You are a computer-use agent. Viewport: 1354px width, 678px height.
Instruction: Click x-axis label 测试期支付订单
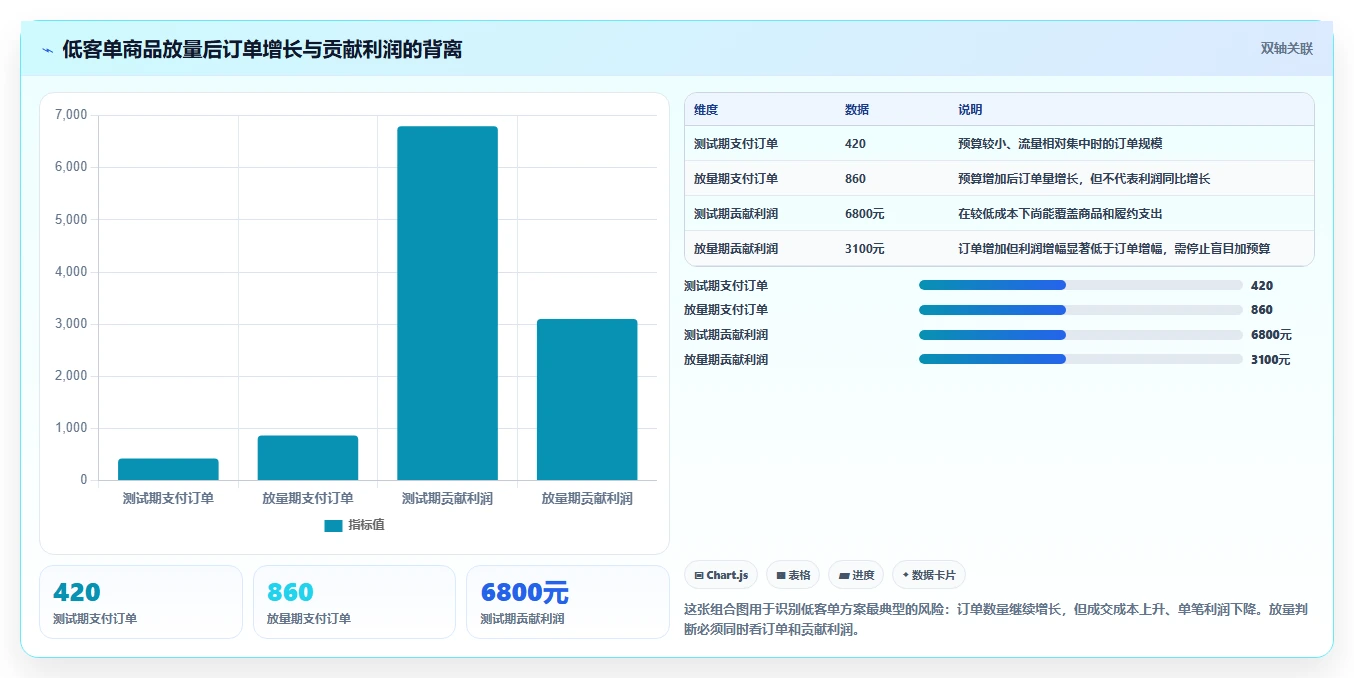168,498
